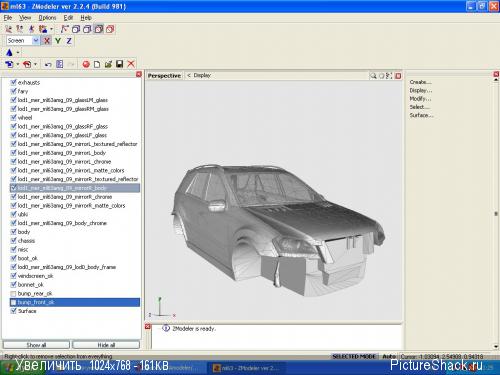Expand the Select... command group

(419, 107)
